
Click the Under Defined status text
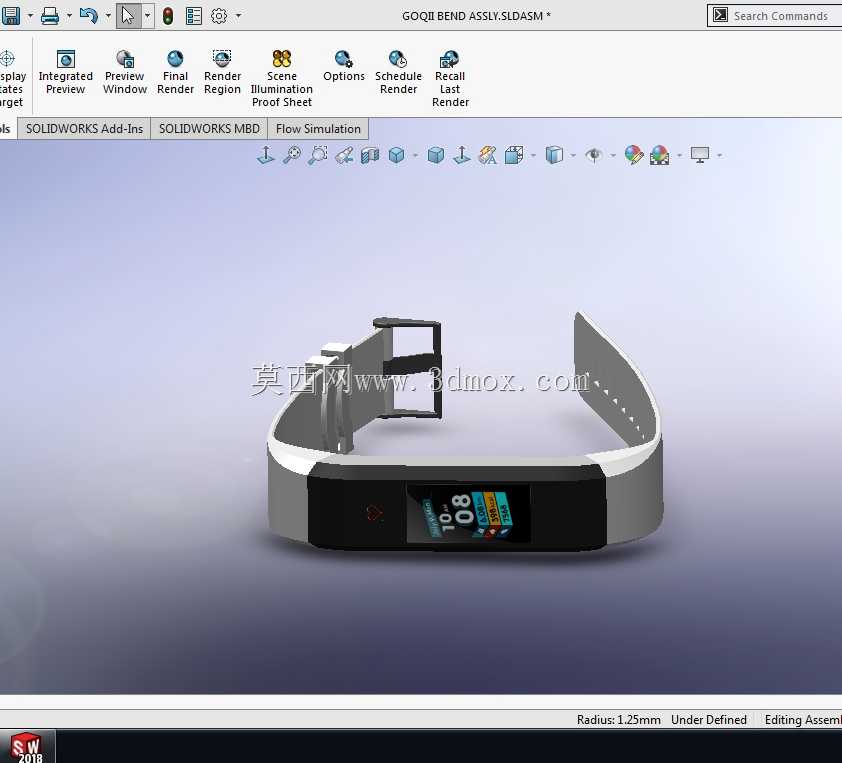[x=708, y=720]
